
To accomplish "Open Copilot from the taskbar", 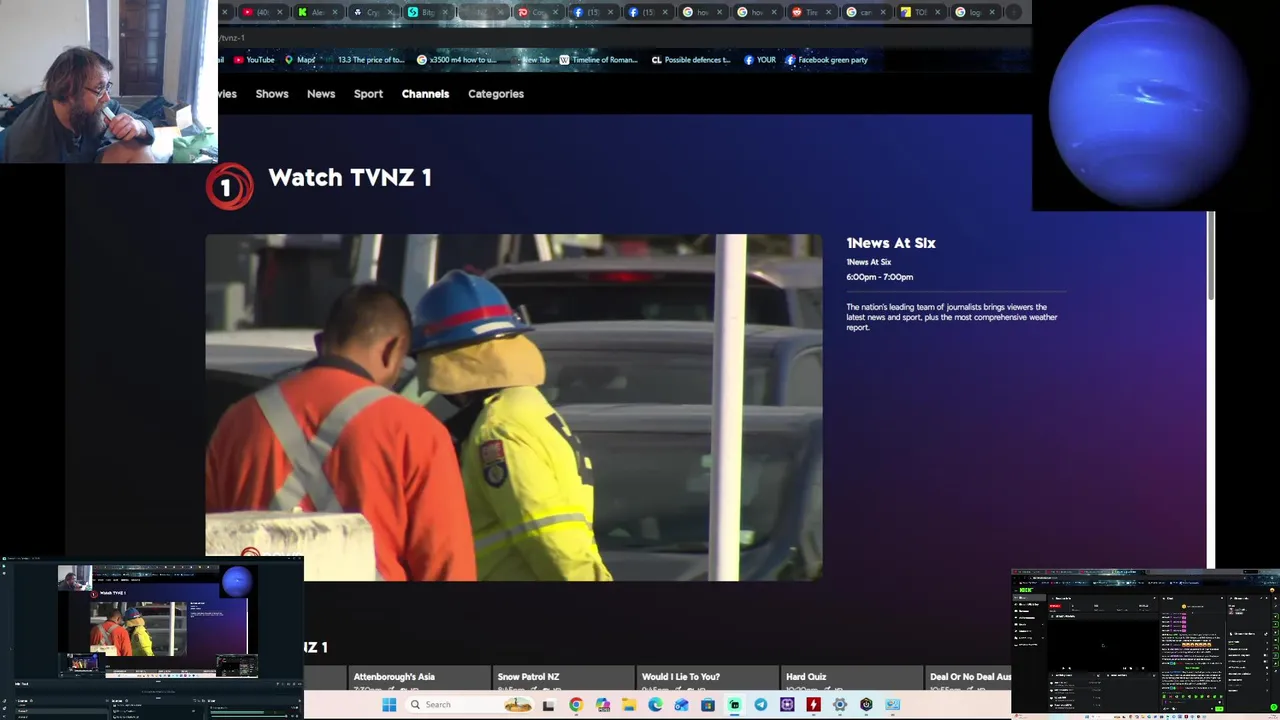I will pyautogui.click(x=603, y=705).
